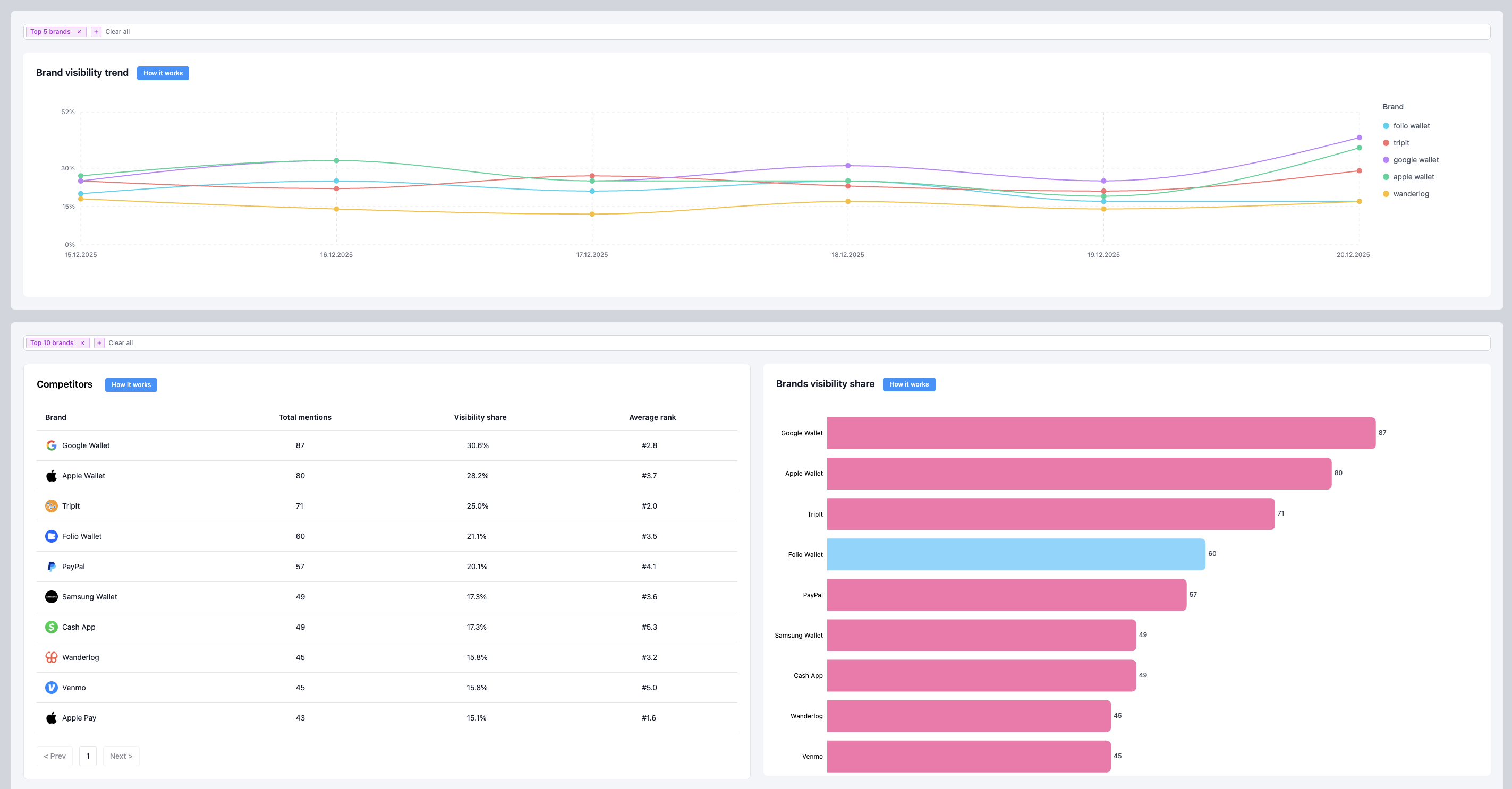
Task: Click the Cash App green dollar icon
Action: point(52,627)
